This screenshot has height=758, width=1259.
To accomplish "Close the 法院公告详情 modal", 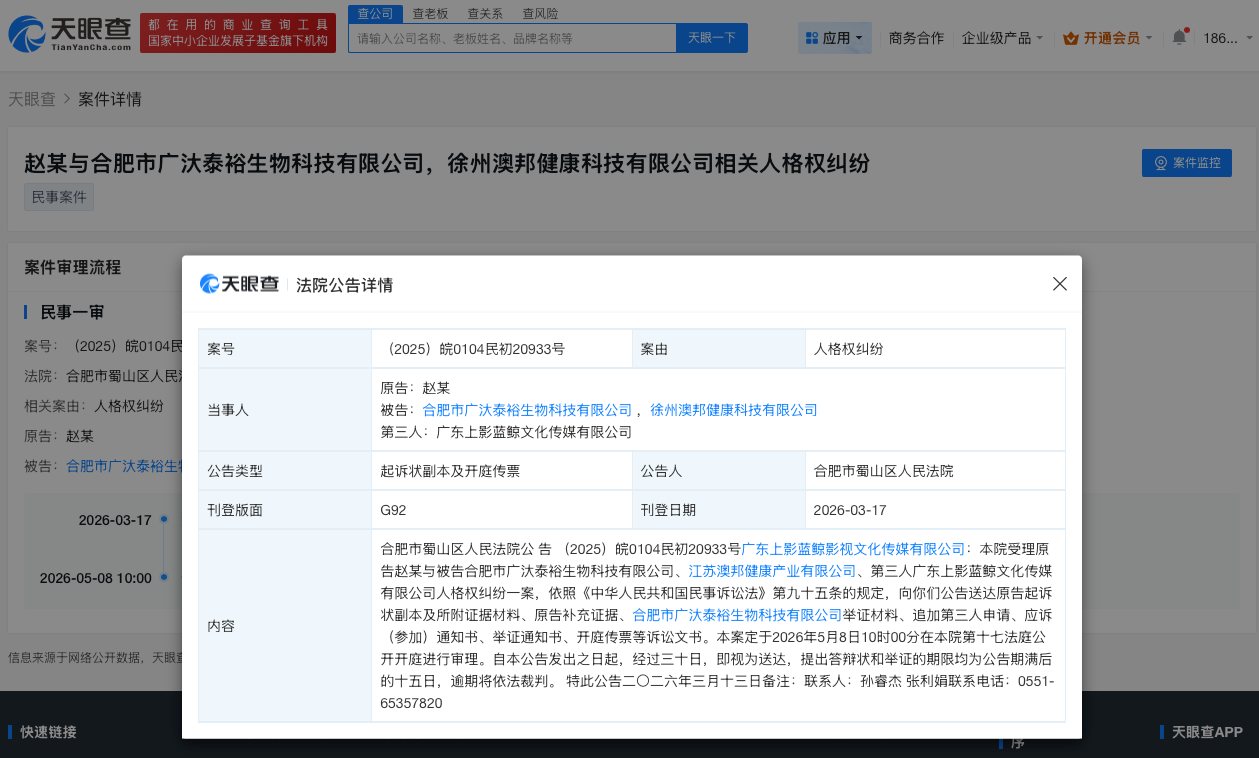I will (x=1059, y=284).
